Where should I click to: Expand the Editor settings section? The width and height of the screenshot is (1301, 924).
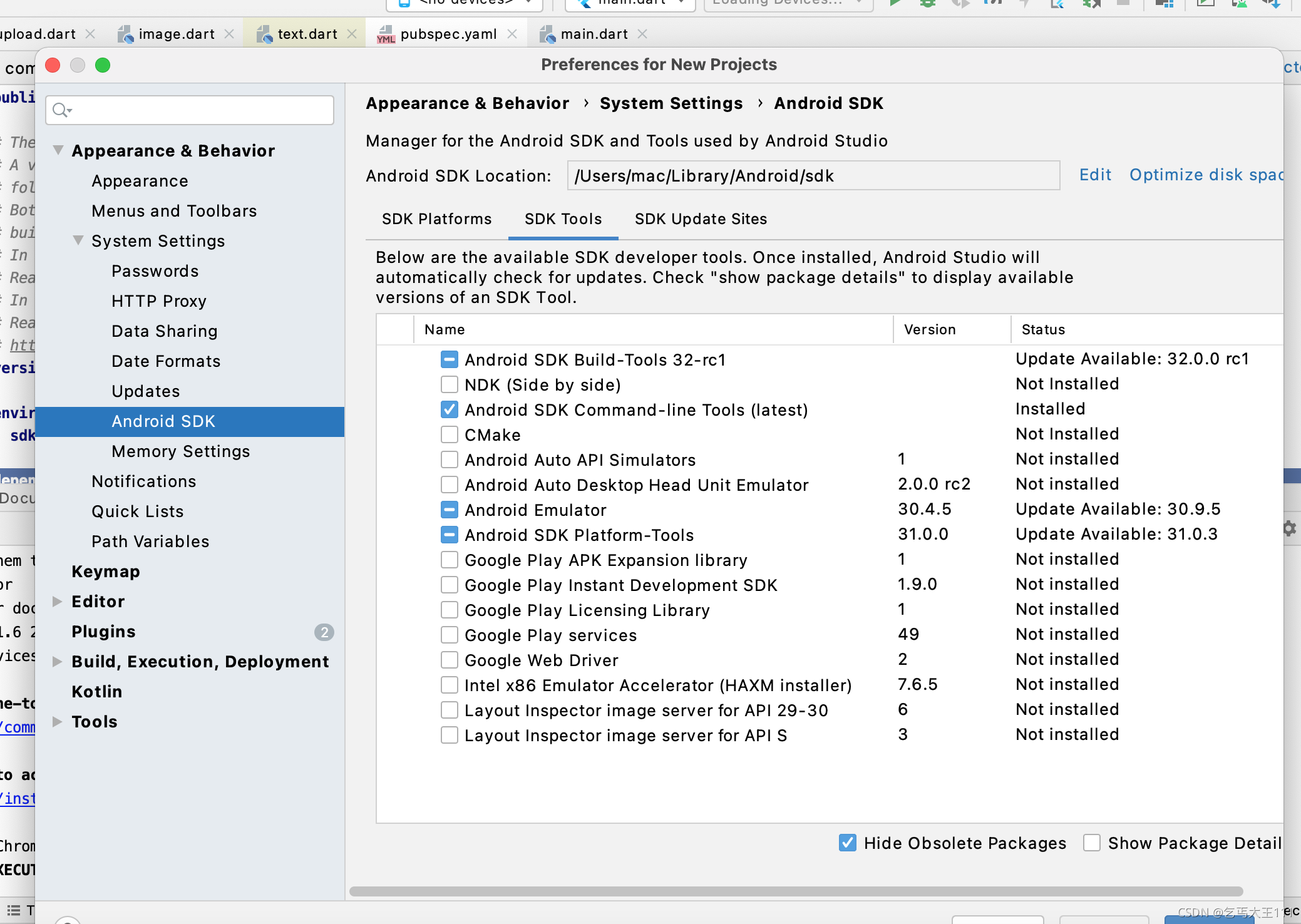(57, 601)
